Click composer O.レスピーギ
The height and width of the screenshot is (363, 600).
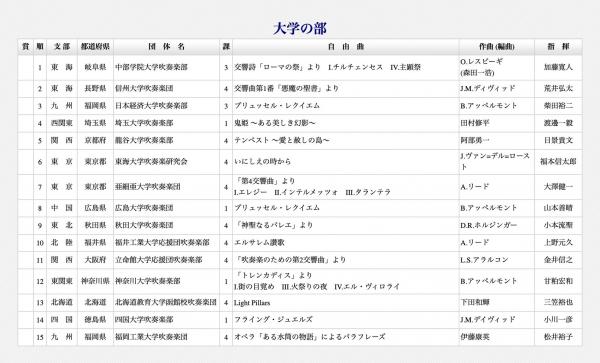482,62
